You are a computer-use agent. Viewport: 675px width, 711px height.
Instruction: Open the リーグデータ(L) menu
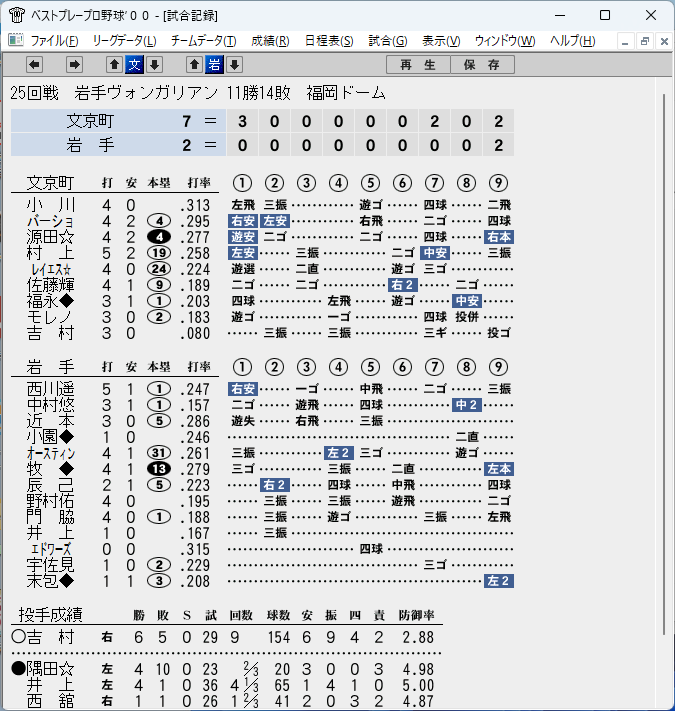coord(125,41)
